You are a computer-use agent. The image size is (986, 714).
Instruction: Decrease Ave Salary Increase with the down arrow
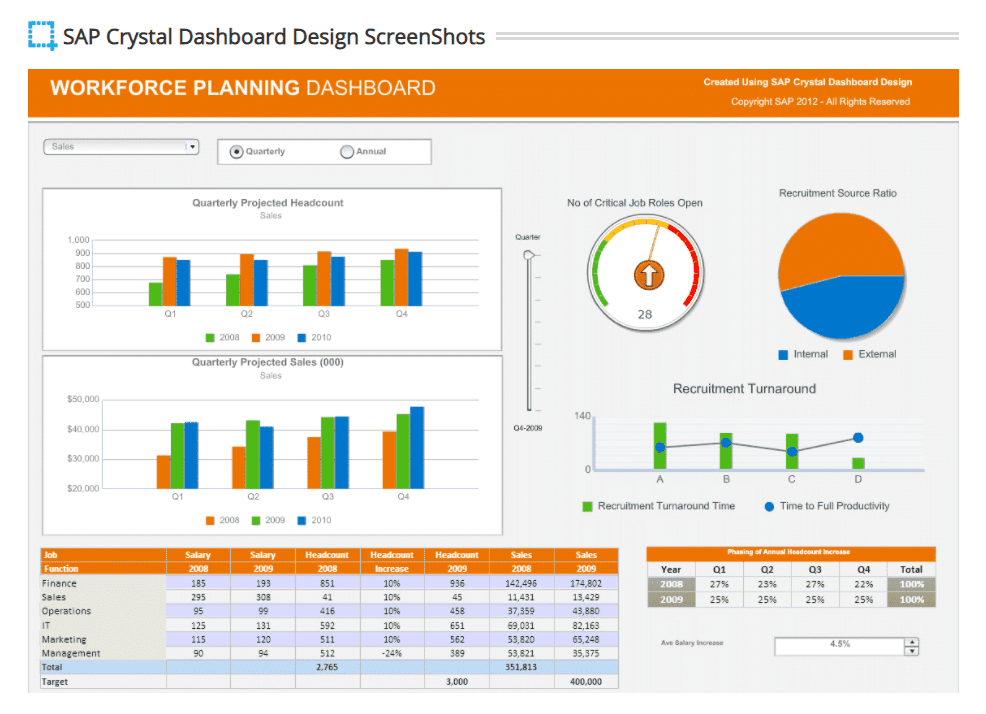click(x=910, y=651)
